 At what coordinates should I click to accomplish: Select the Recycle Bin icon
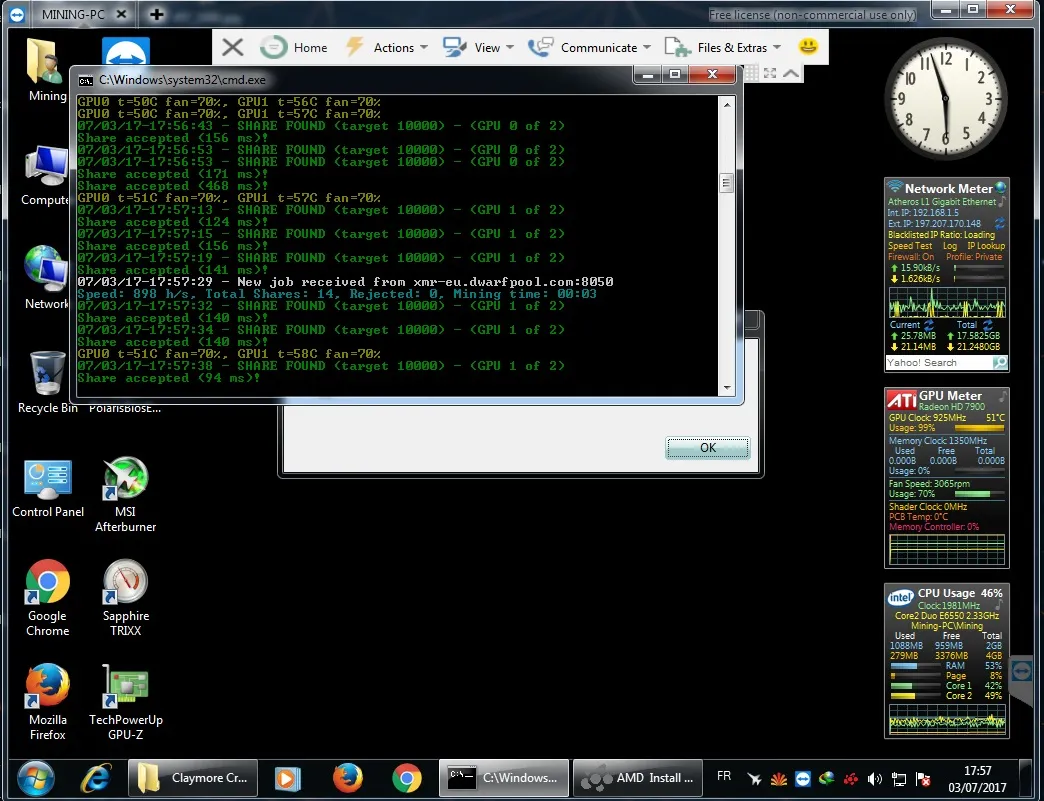click(x=47, y=383)
